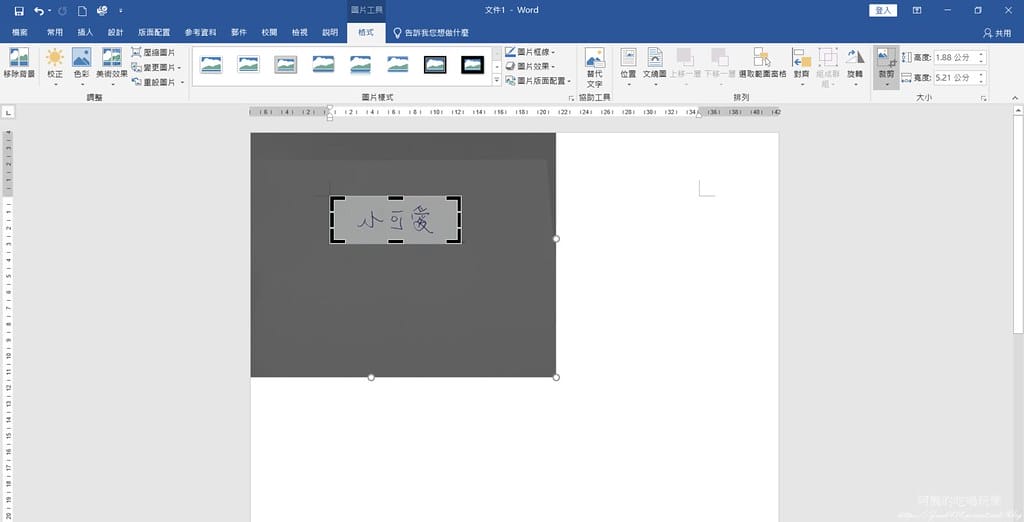Switch to the 郵件 tab
This screenshot has width=1024, height=522.
pos(239,32)
